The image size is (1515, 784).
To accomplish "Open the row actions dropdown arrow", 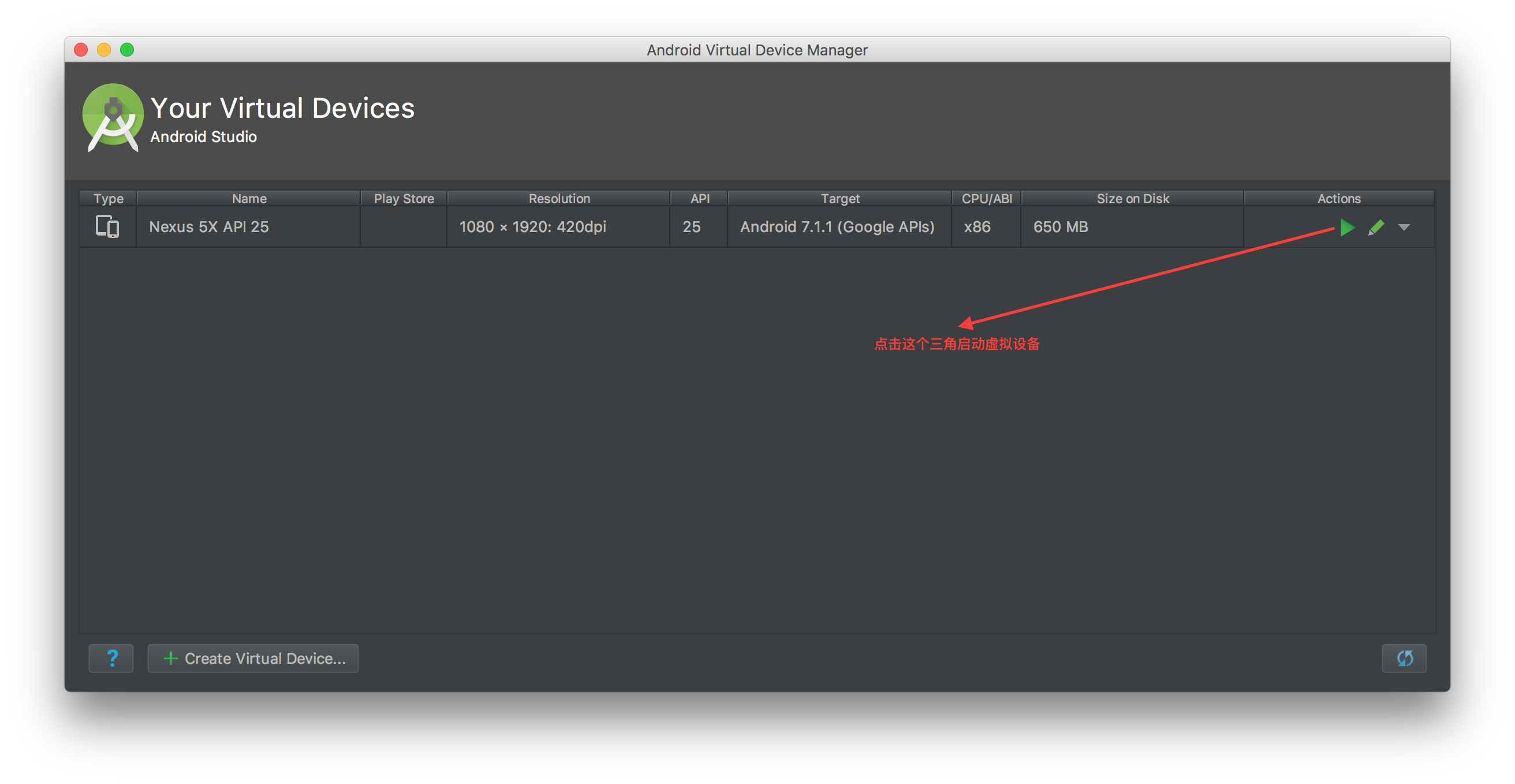I will coord(1404,227).
